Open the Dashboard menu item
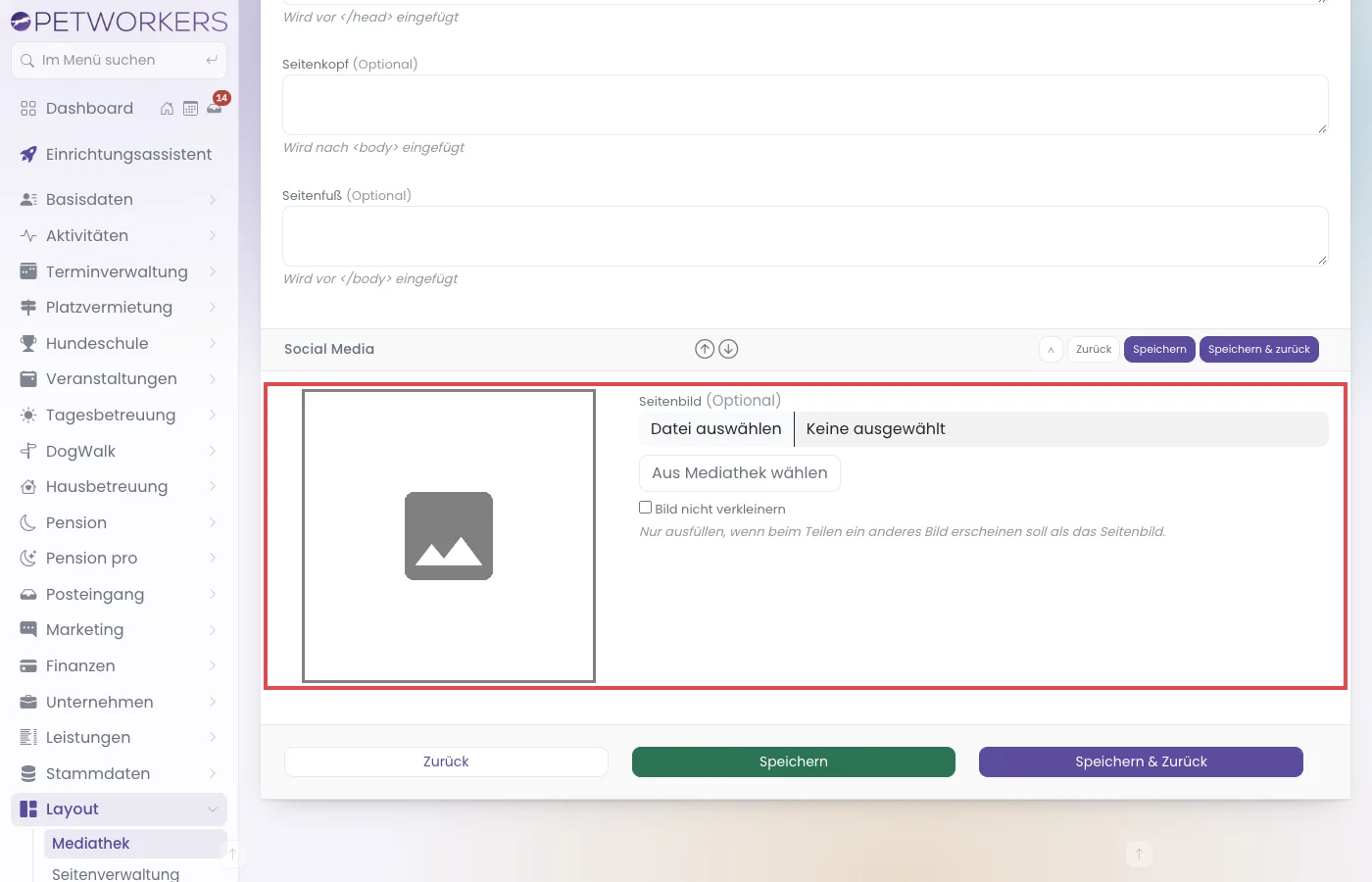1372x882 pixels. (x=89, y=109)
